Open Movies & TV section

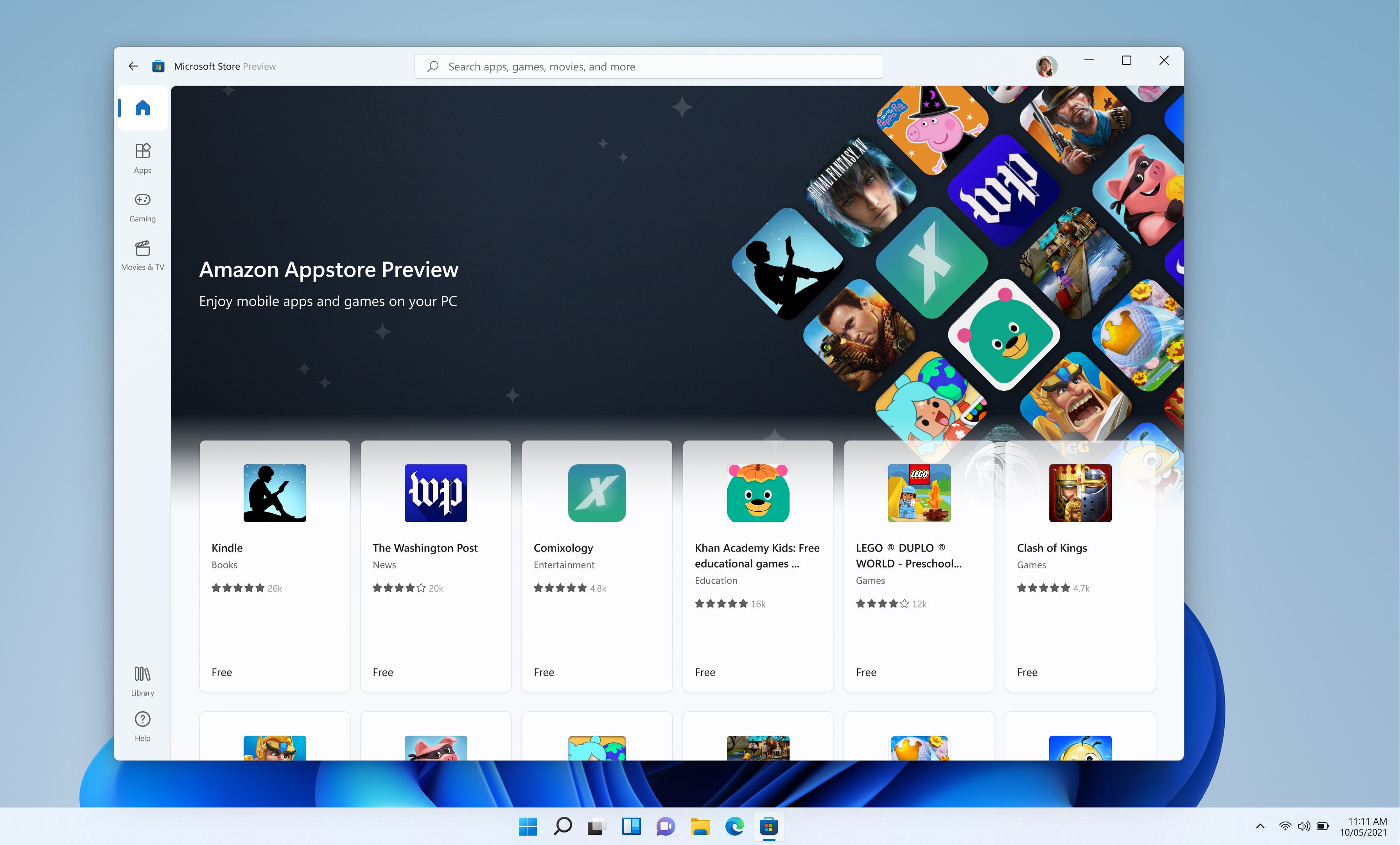click(x=142, y=255)
